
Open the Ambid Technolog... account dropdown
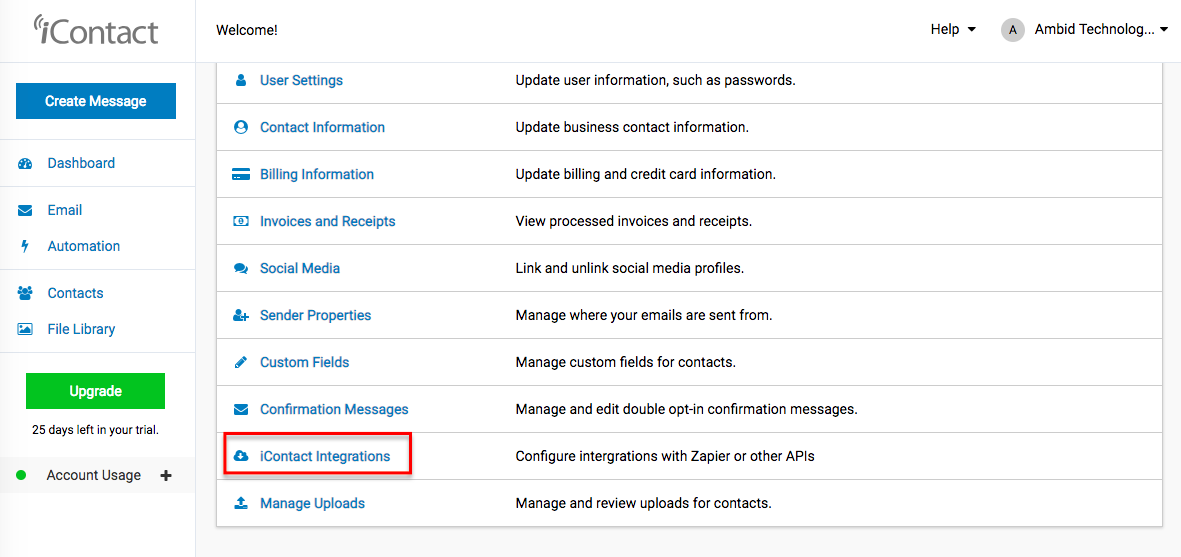pyautogui.click(x=1100, y=29)
